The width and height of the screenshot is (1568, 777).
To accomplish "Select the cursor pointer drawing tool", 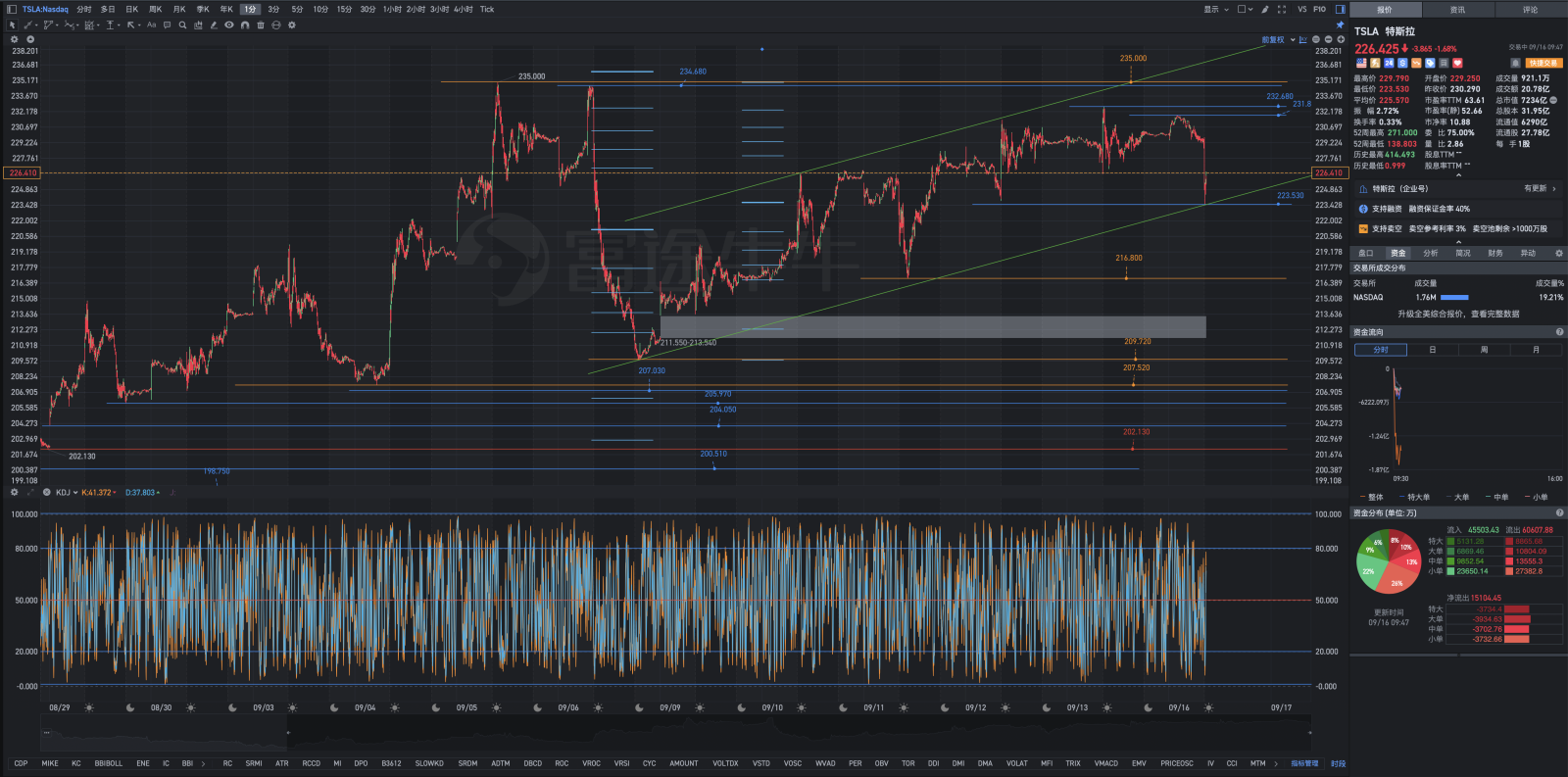I will (x=12, y=24).
